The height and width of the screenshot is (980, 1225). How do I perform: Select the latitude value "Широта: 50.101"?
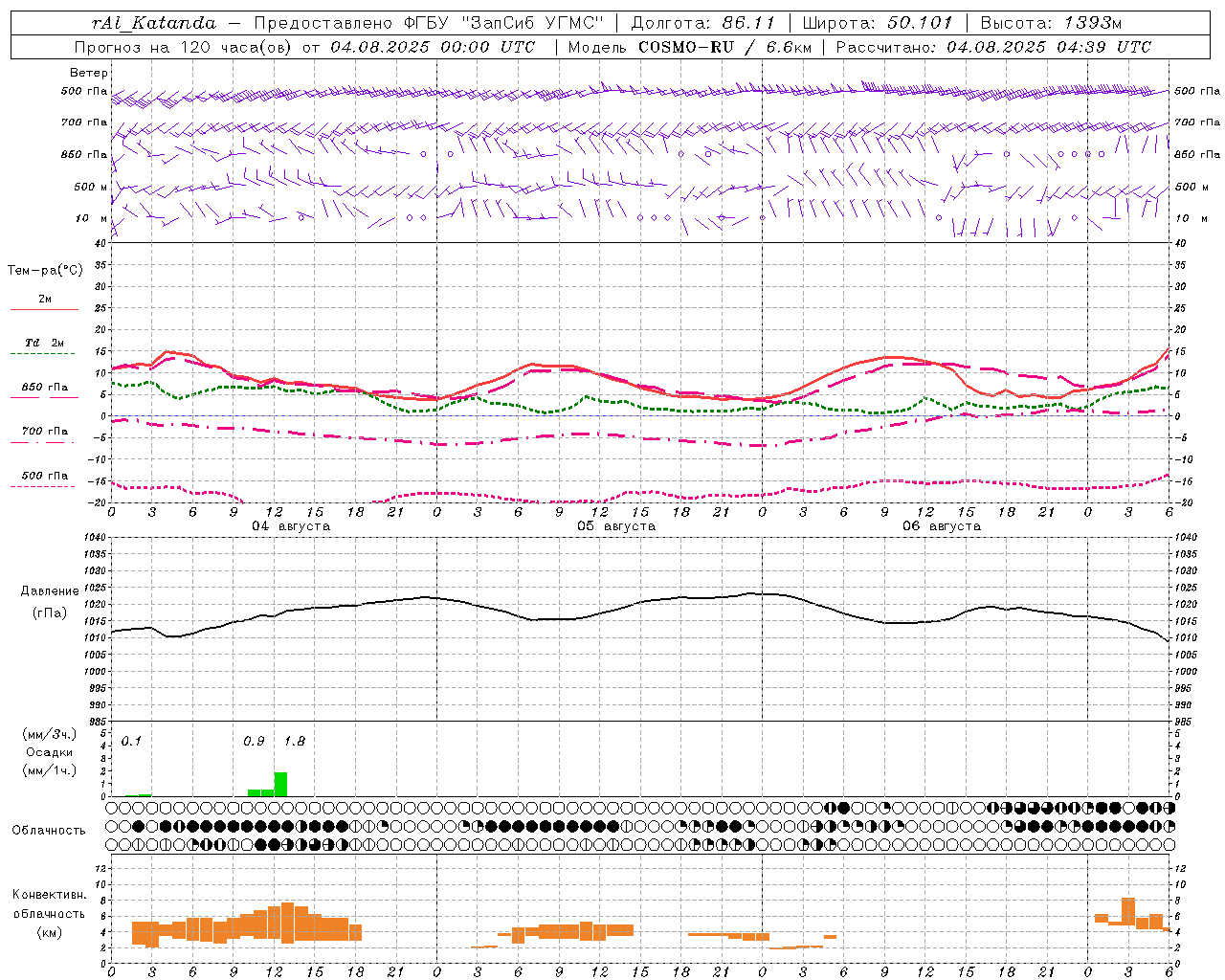878,23
